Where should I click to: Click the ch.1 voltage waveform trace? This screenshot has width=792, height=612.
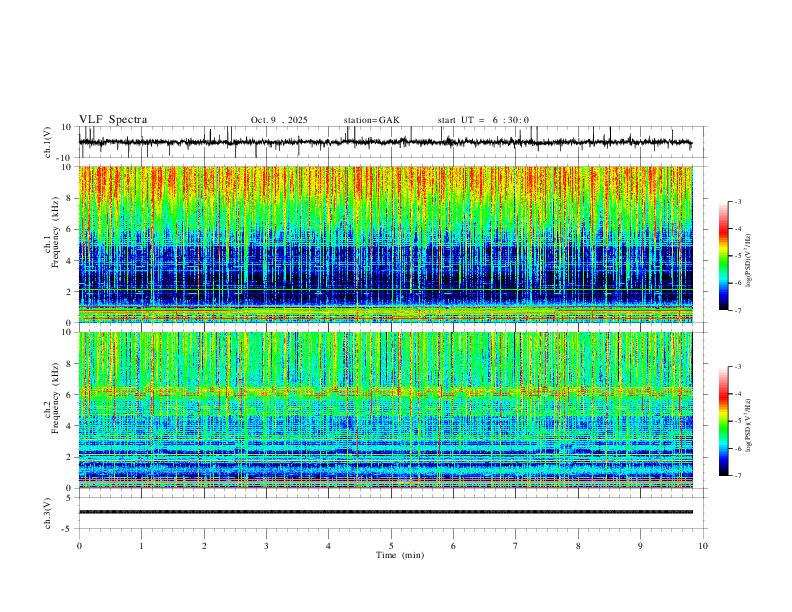coord(385,142)
